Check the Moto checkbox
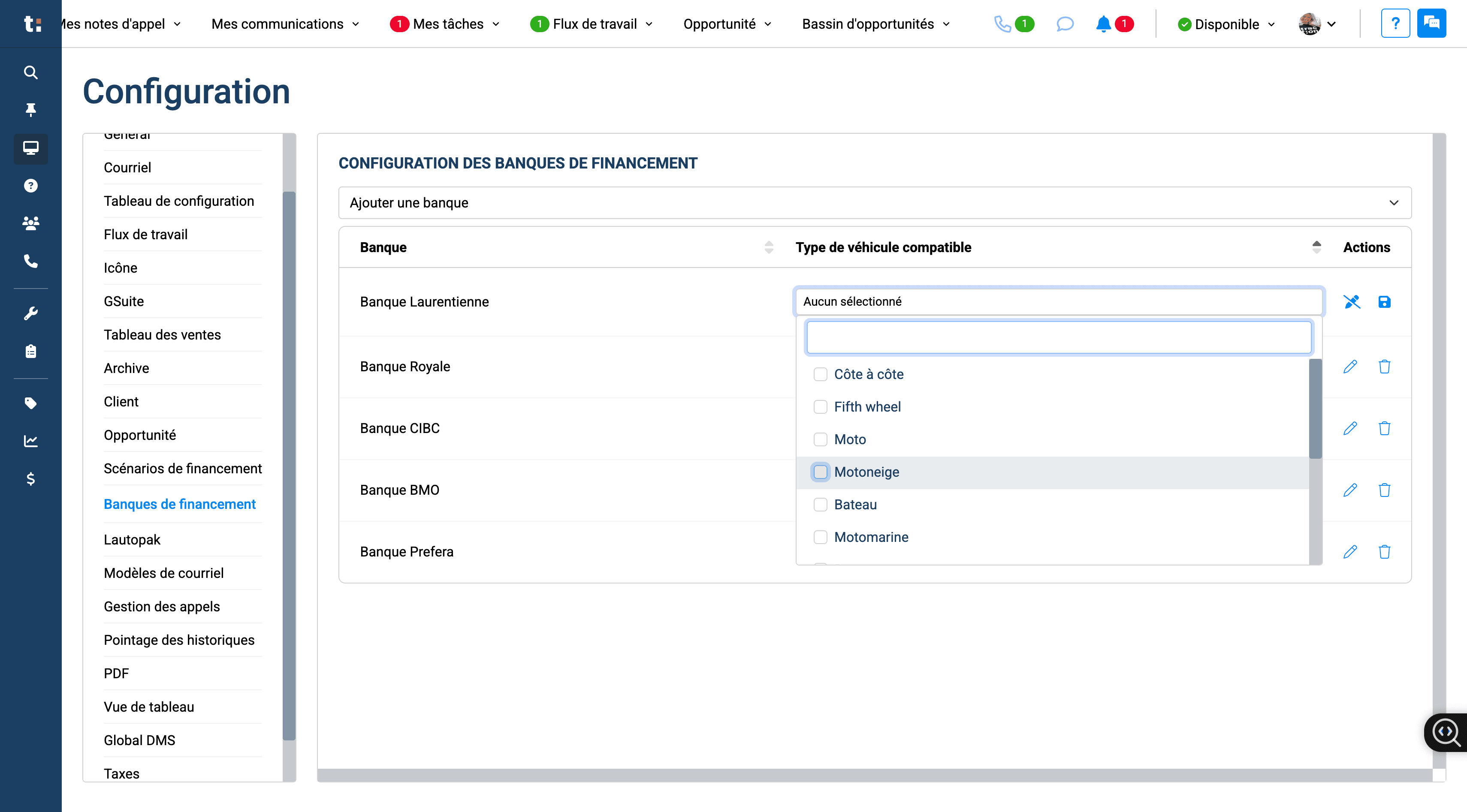Screen dimensions: 1467x812 820,439
